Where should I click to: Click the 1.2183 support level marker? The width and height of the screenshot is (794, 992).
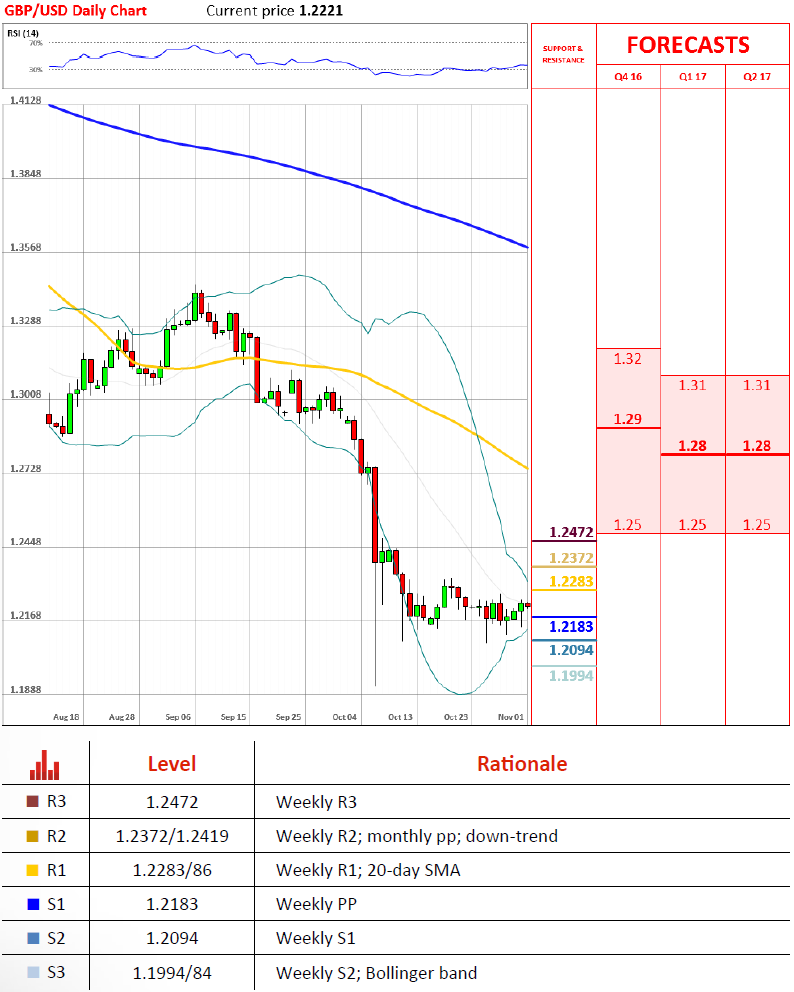coord(571,627)
